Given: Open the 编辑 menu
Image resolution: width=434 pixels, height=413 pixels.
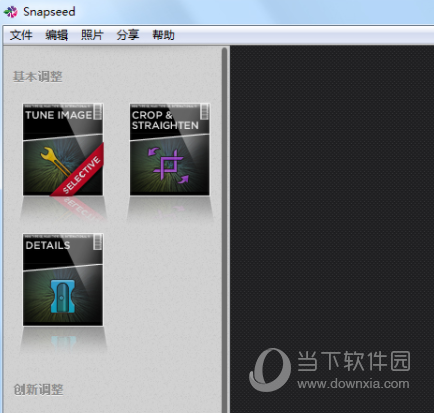Looking at the screenshot, I should click(x=57, y=35).
